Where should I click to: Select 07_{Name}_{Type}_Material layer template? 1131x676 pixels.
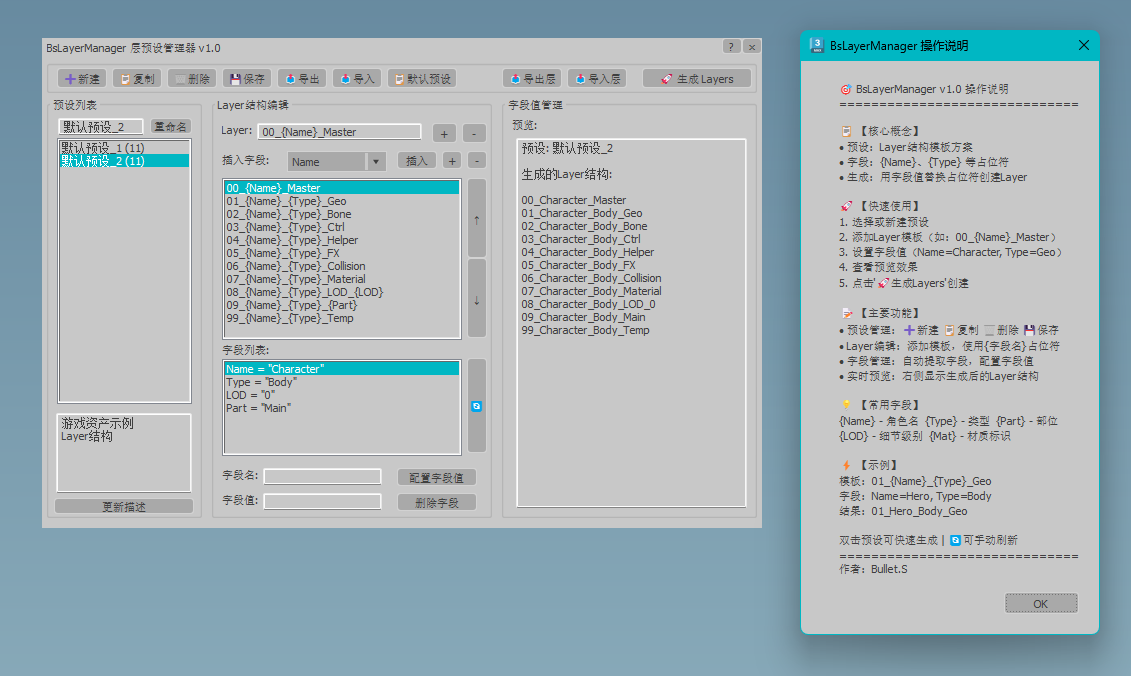point(342,279)
